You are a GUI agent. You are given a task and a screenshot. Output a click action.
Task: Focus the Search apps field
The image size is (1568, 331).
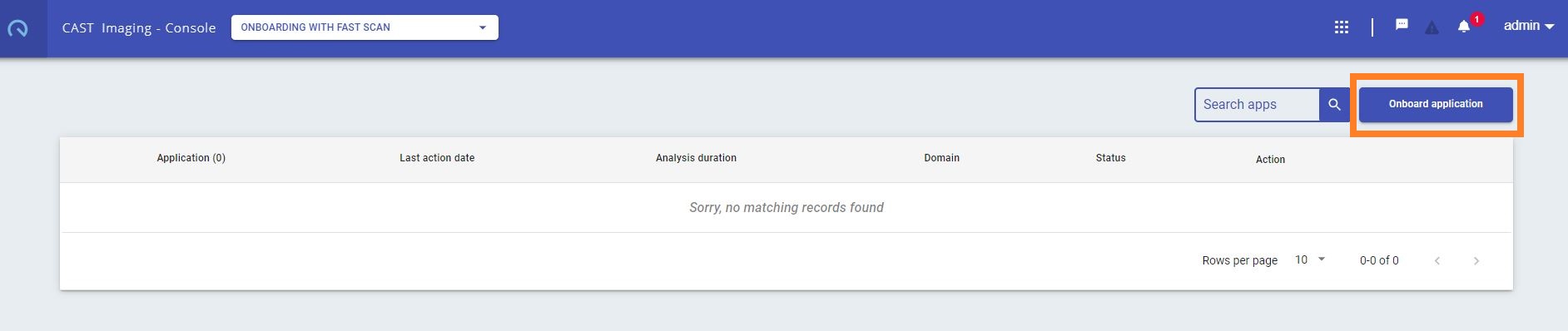pyautogui.click(x=1257, y=105)
